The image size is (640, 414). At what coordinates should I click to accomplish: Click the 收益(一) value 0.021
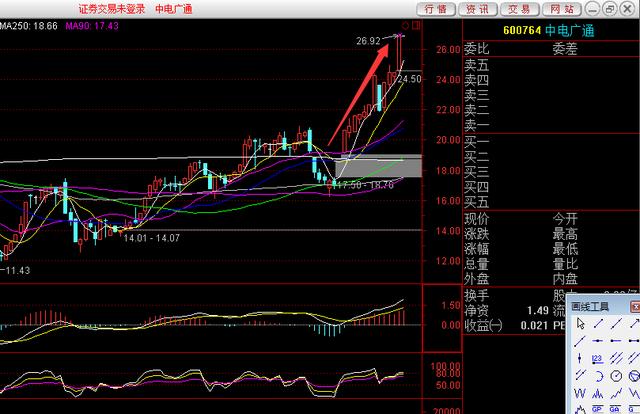tap(534, 325)
